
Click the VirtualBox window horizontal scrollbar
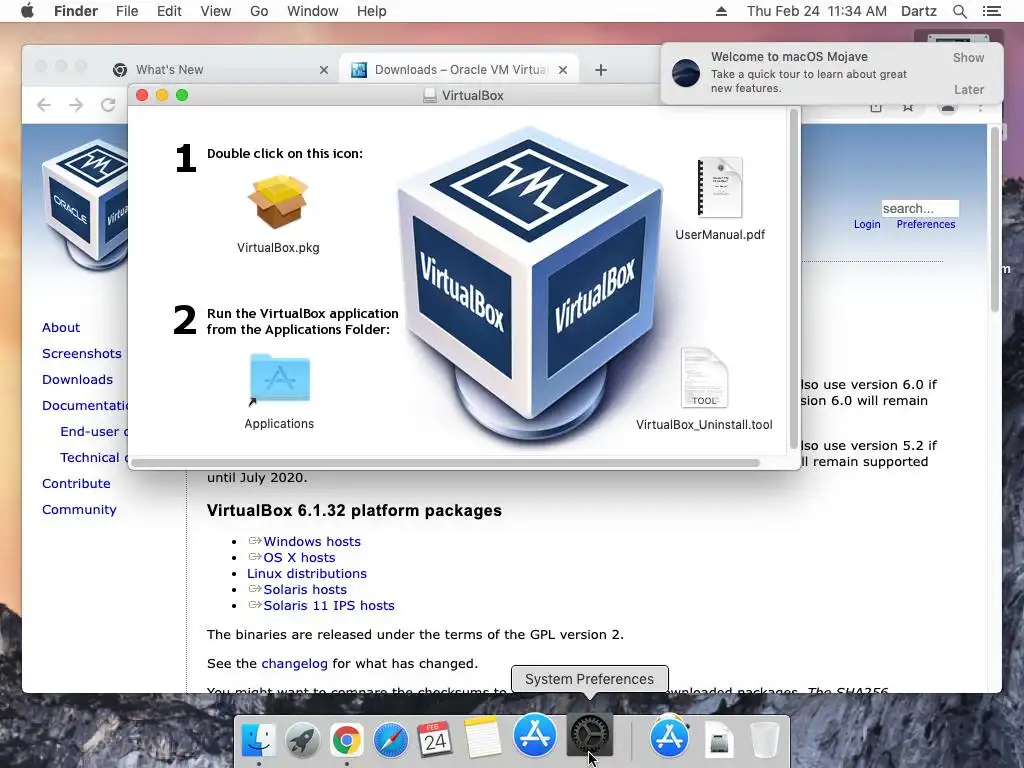click(x=445, y=463)
